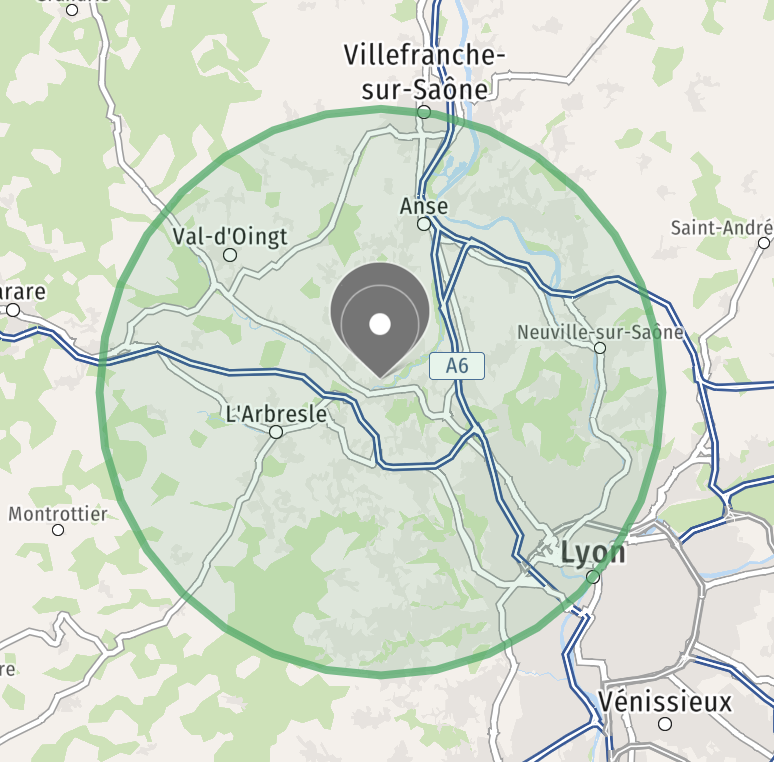Click the Montrottier town marker
Screen dimensions: 774x762
pos(58,530)
